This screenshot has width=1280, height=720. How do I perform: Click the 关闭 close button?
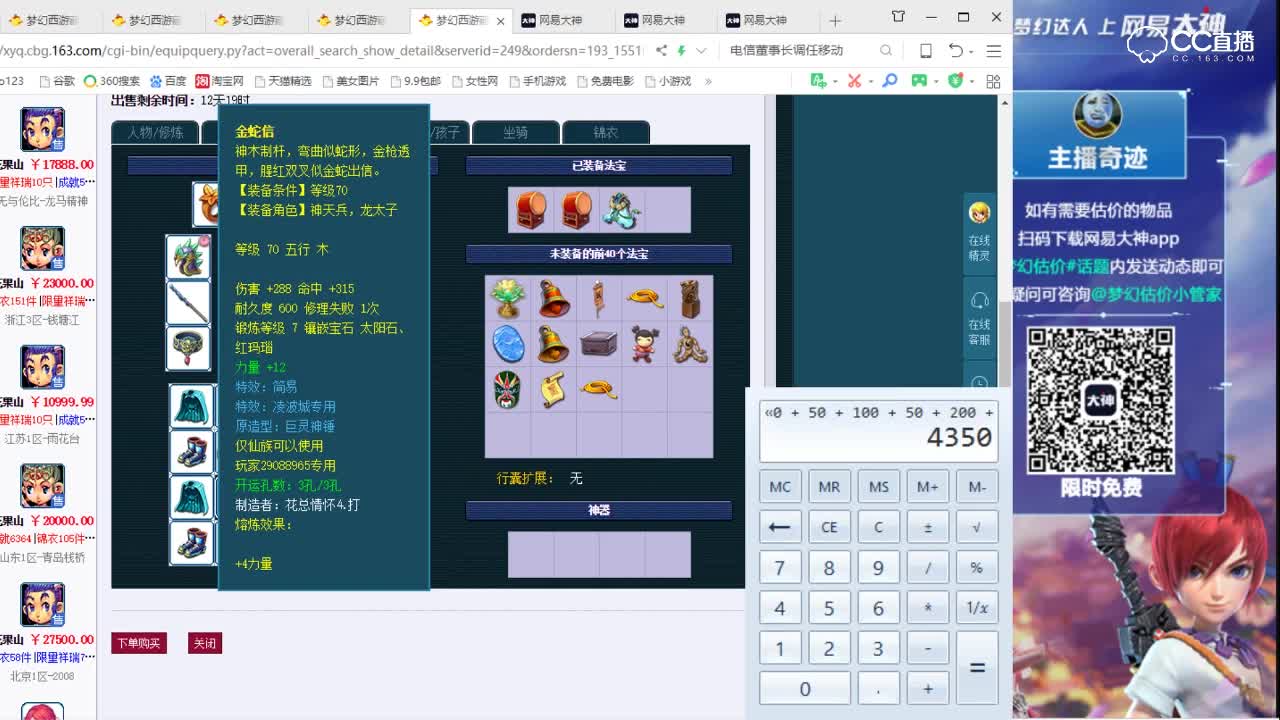coord(205,643)
